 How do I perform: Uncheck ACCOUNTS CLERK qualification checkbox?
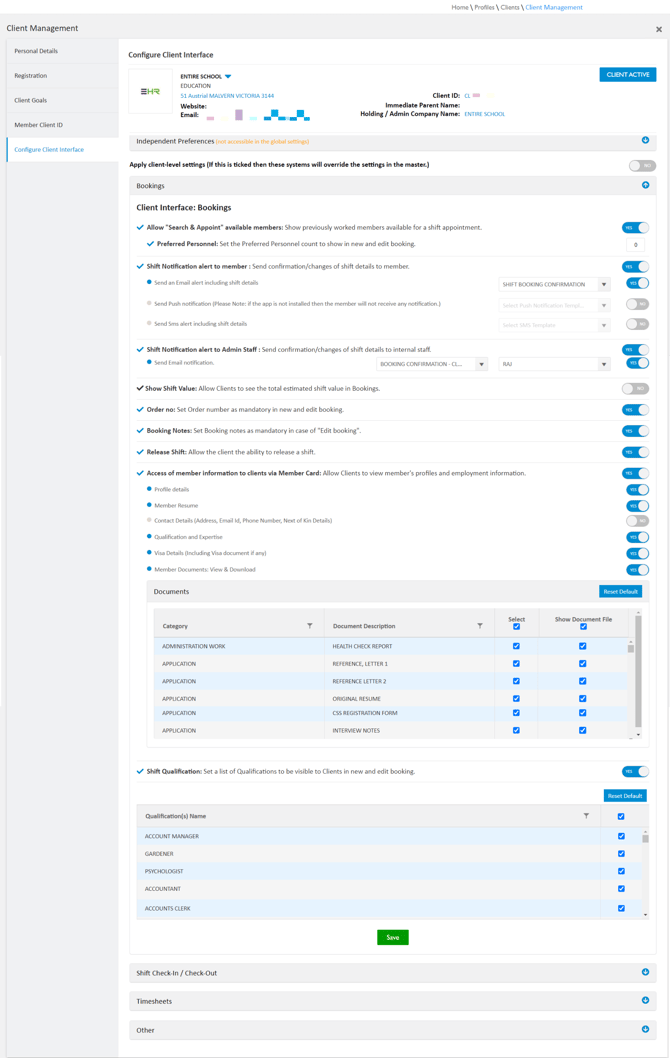pos(621,908)
